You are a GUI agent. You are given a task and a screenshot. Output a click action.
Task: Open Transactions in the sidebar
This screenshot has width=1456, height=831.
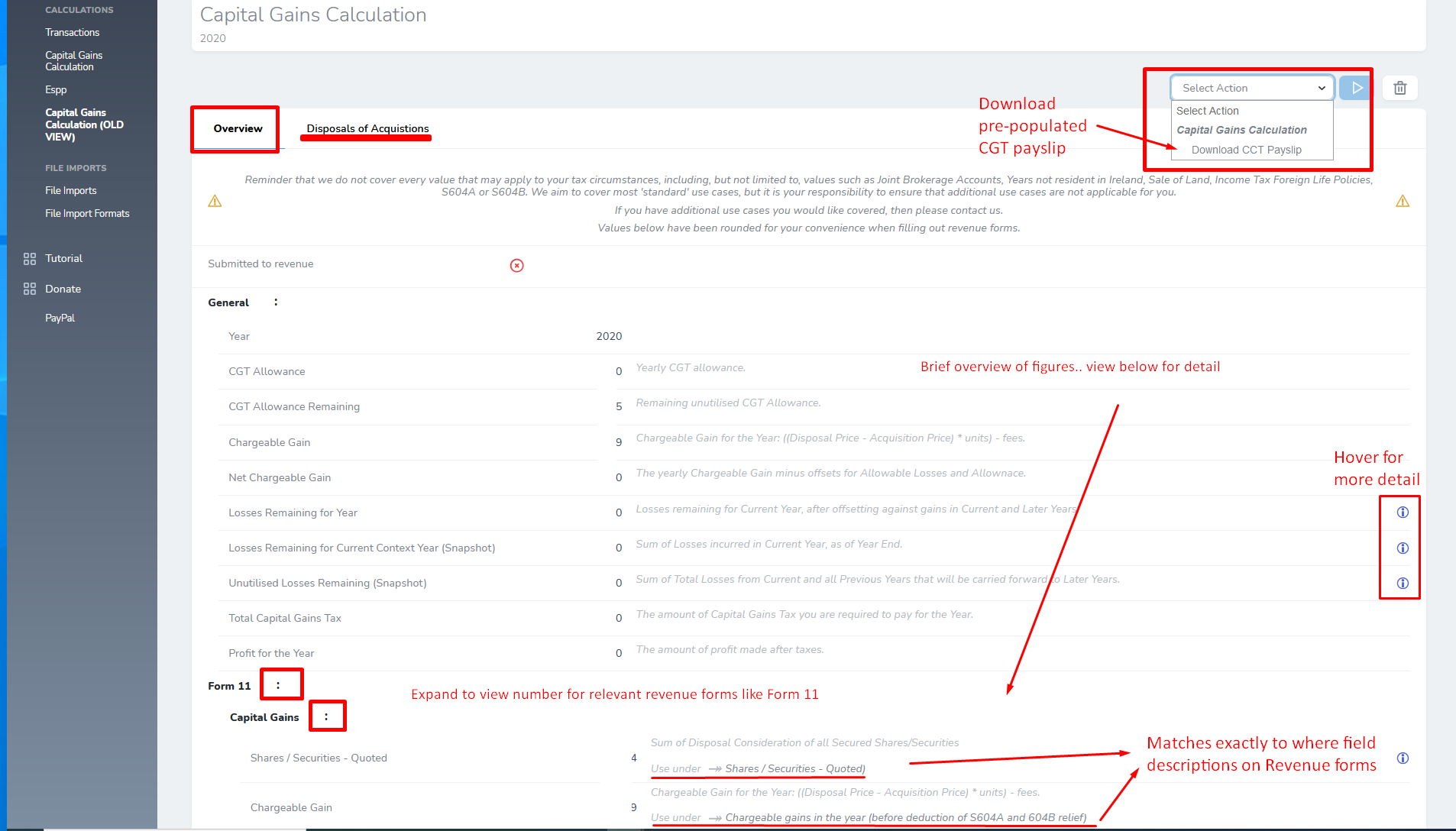73,32
